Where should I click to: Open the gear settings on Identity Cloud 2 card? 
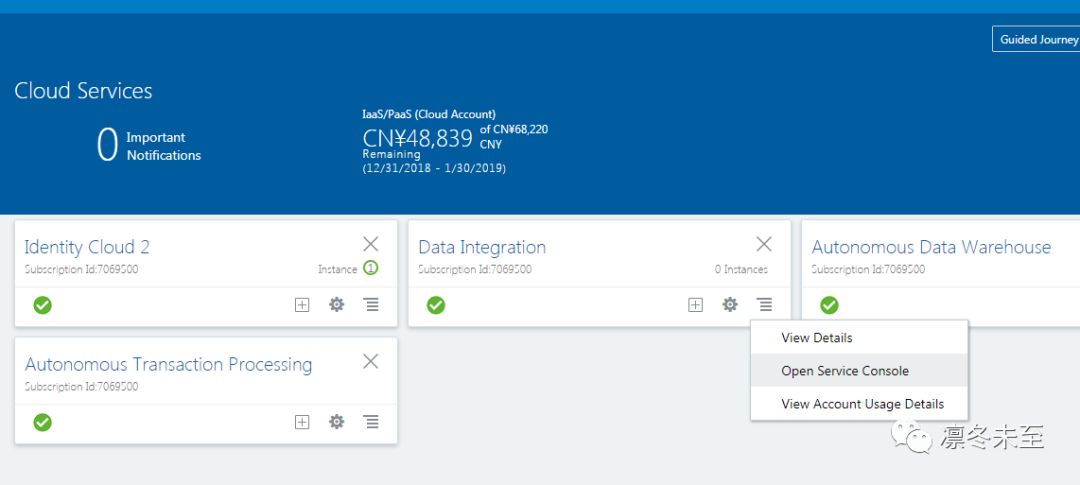337,305
